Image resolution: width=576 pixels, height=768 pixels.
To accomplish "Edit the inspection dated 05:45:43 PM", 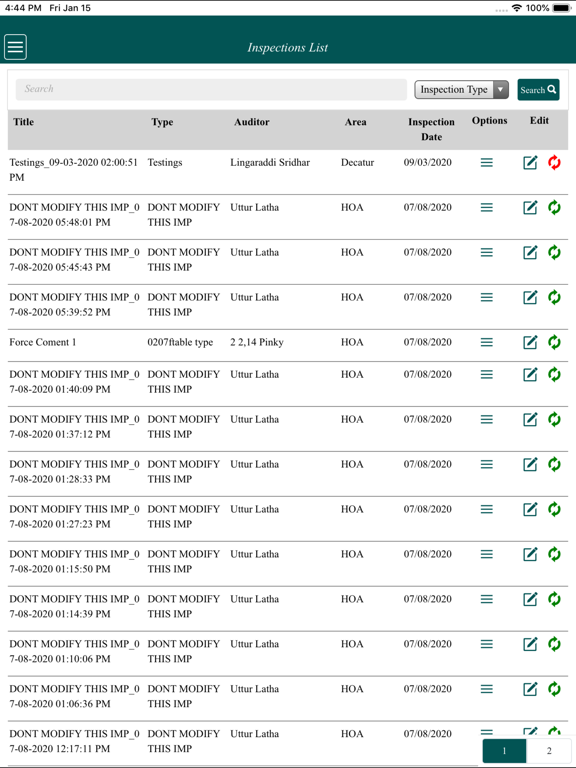I will [530, 252].
